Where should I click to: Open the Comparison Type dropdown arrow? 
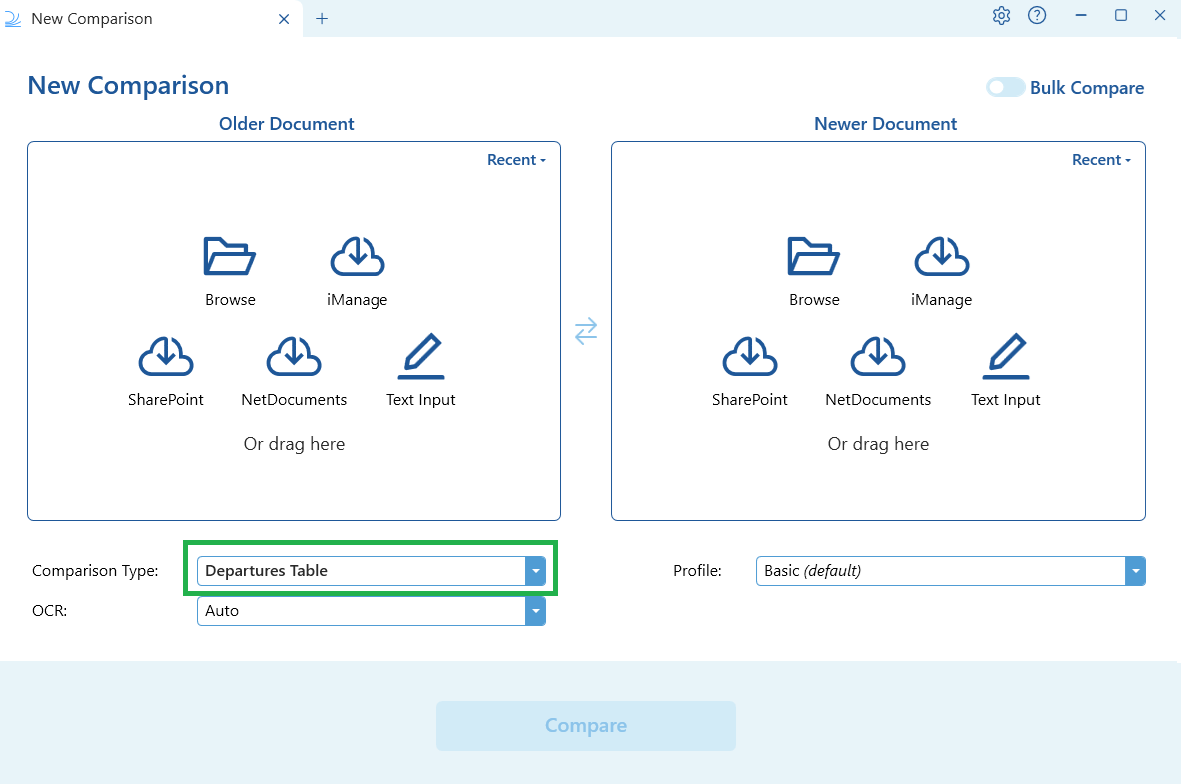tap(536, 571)
